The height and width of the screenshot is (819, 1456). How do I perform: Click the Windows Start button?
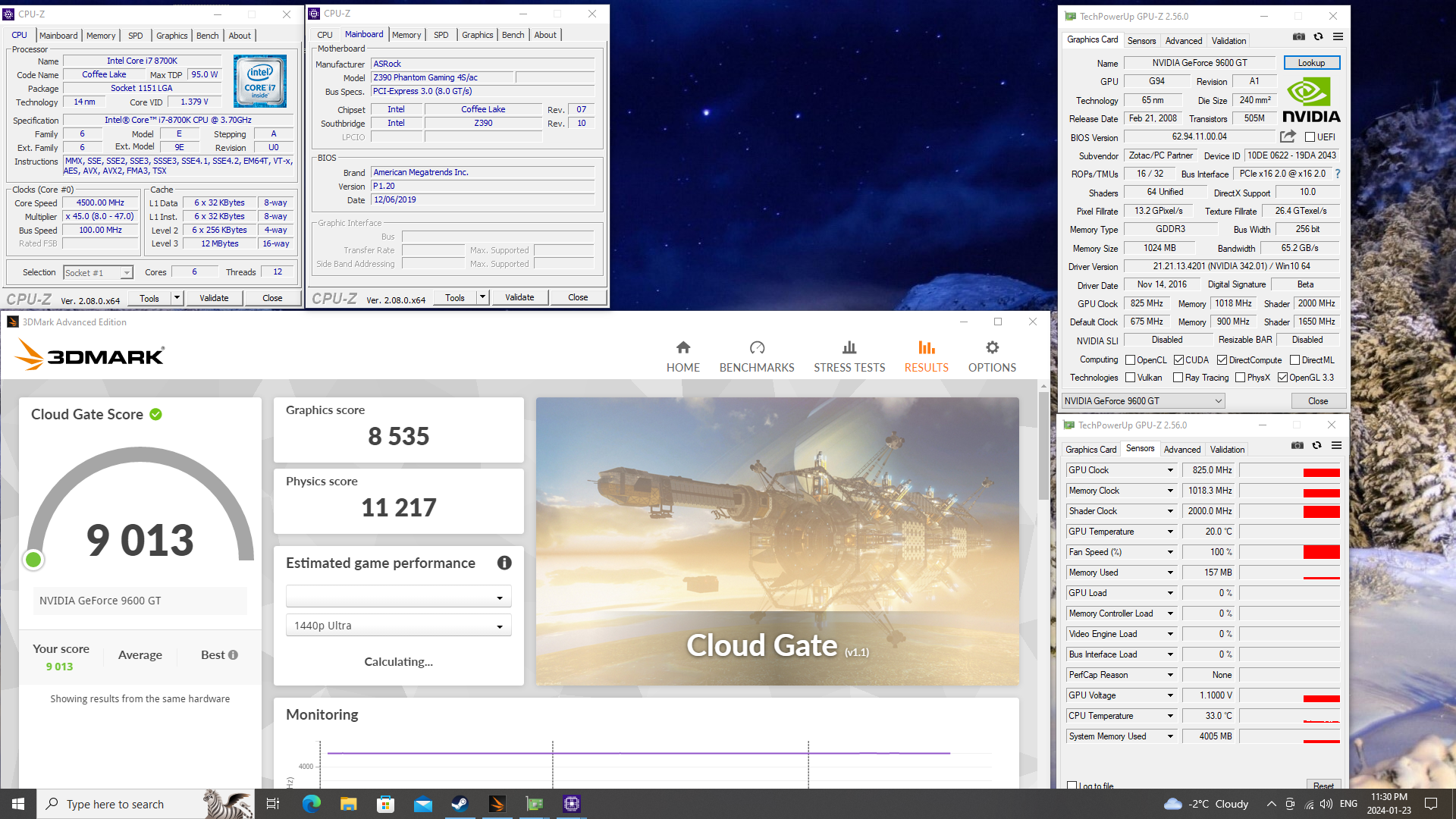[18, 804]
